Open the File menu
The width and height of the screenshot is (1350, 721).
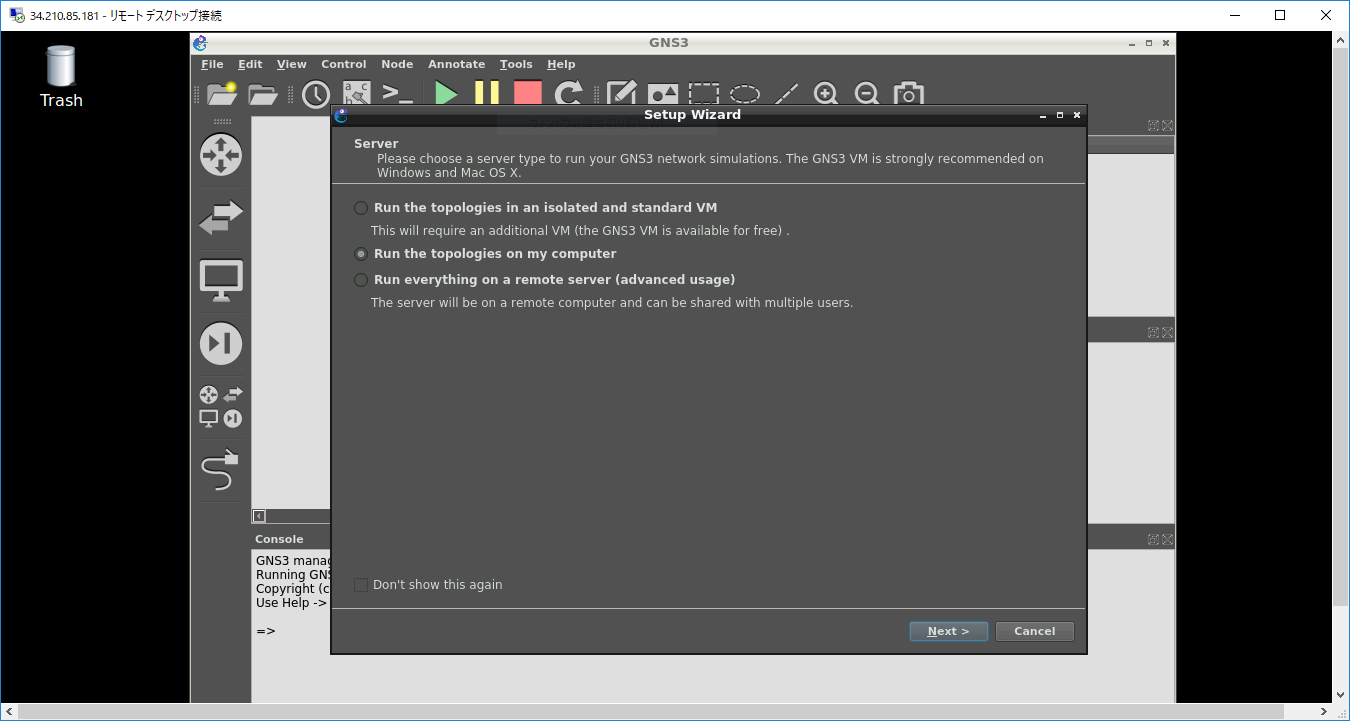pyautogui.click(x=212, y=64)
